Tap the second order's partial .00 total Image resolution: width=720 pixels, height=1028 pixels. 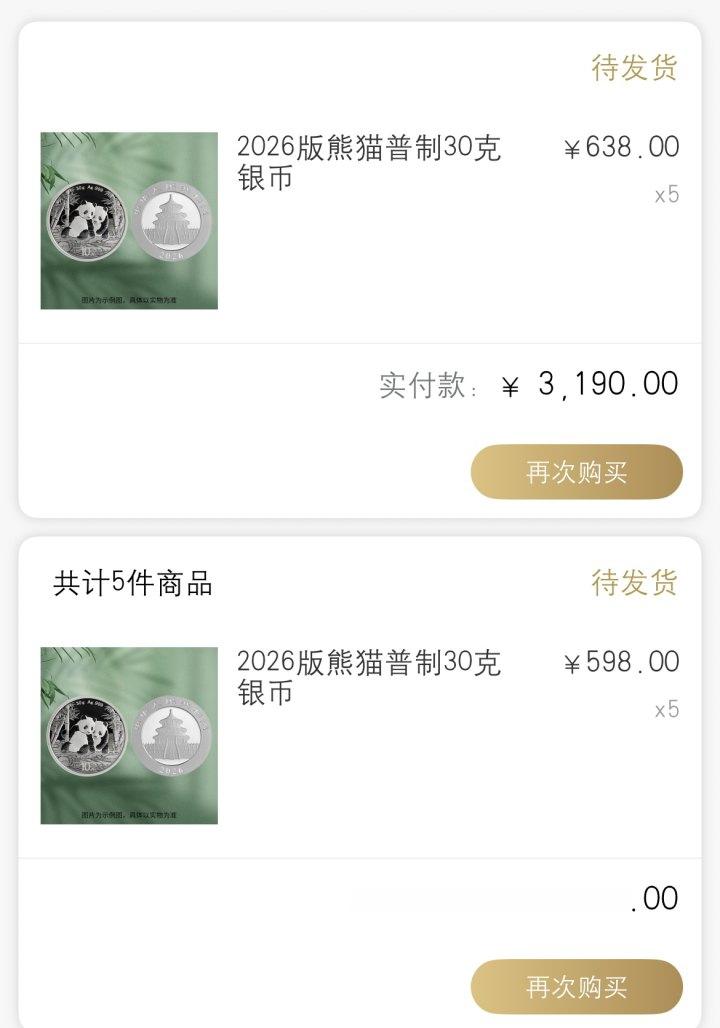click(654, 899)
